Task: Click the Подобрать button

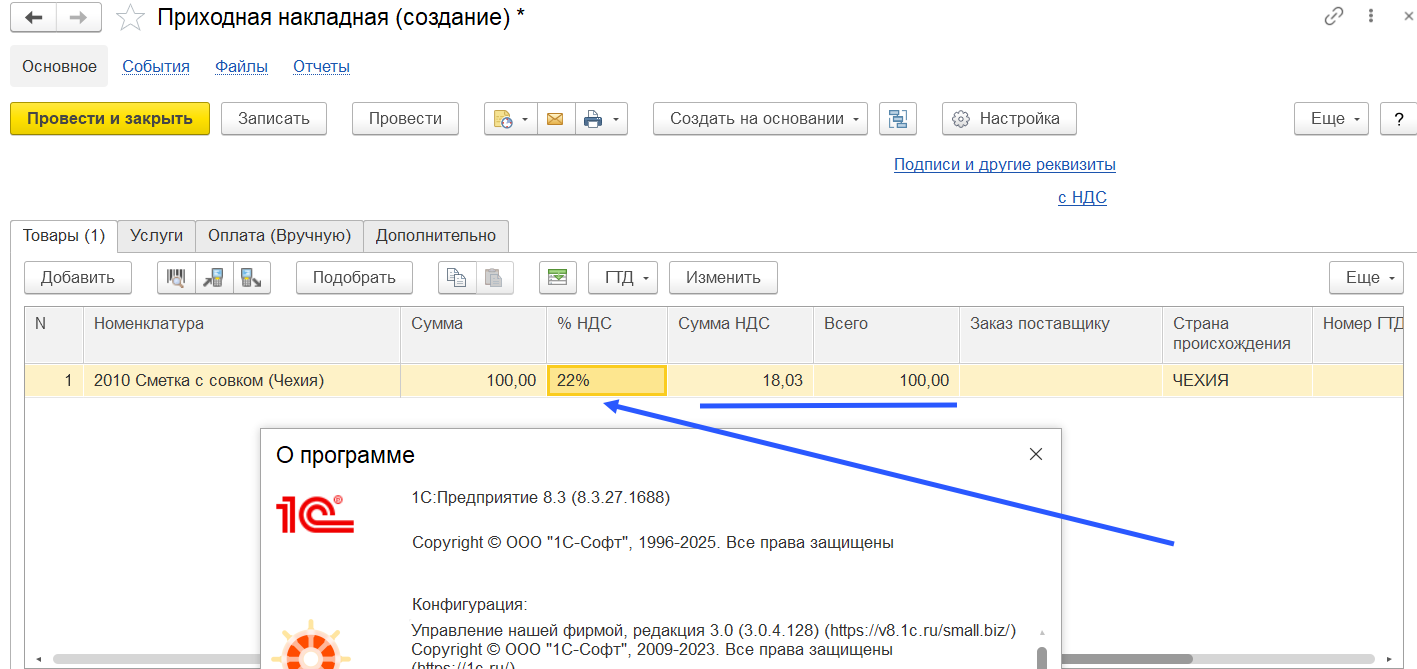Action: pyautogui.click(x=354, y=278)
